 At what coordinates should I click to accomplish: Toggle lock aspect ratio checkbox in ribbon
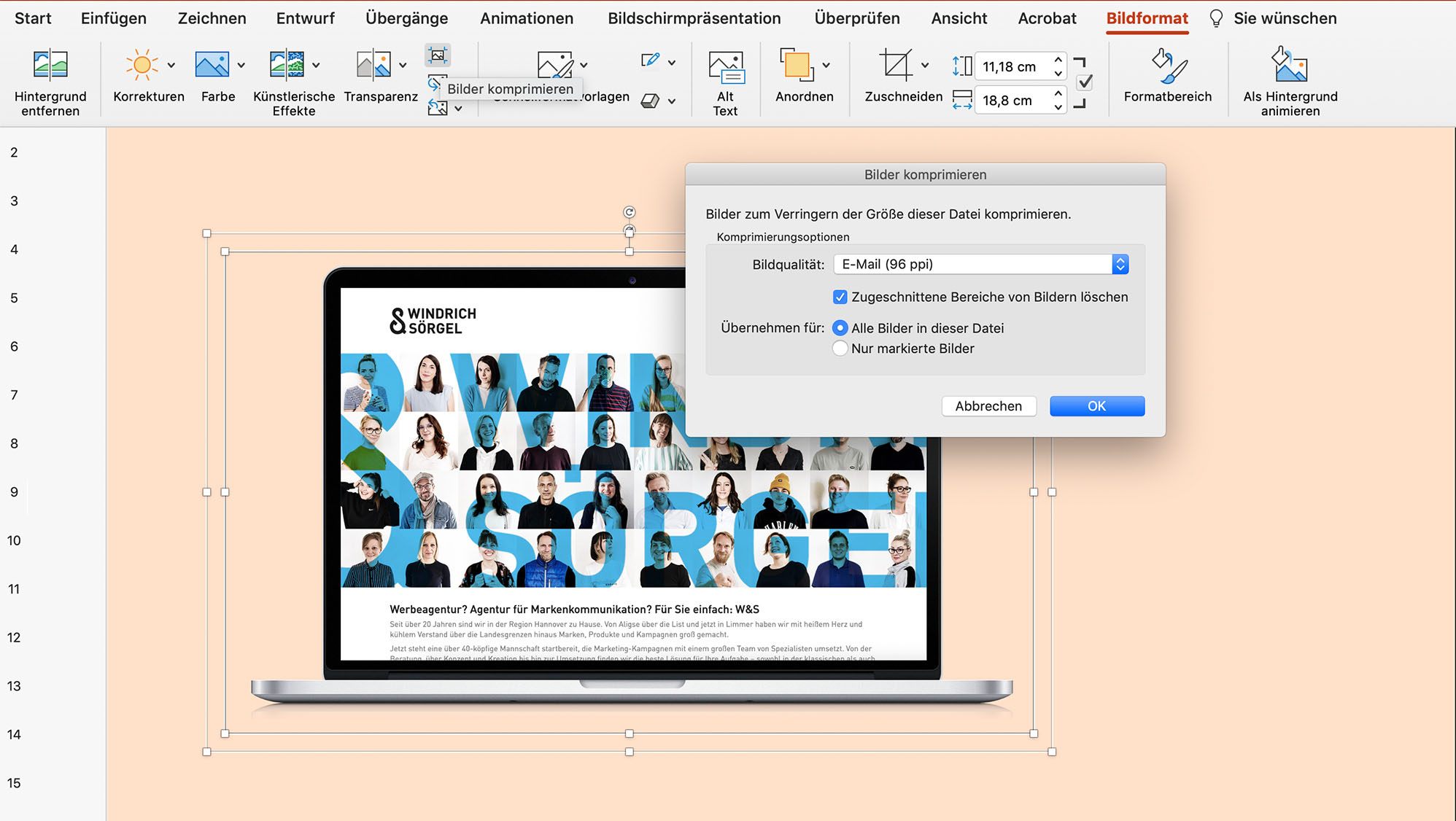pyautogui.click(x=1085, y=82)
